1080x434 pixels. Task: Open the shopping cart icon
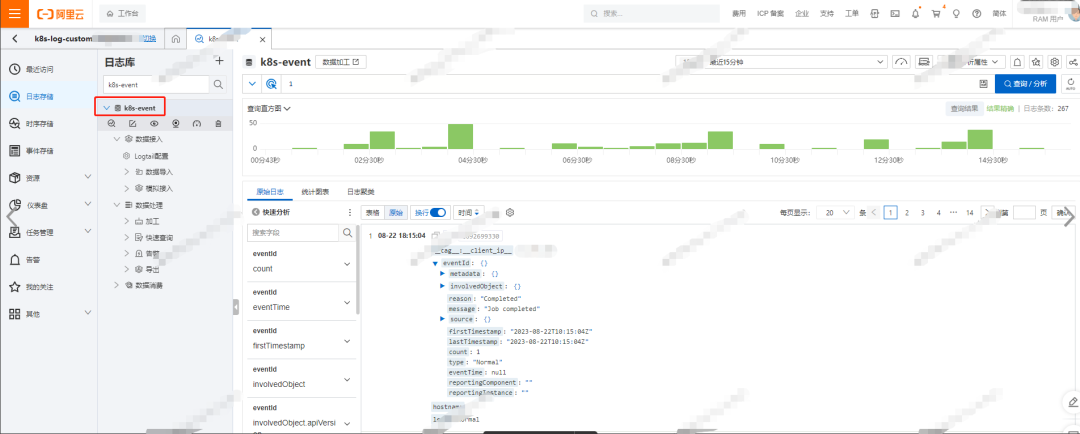pyautogui.click(x=935, y=13)
